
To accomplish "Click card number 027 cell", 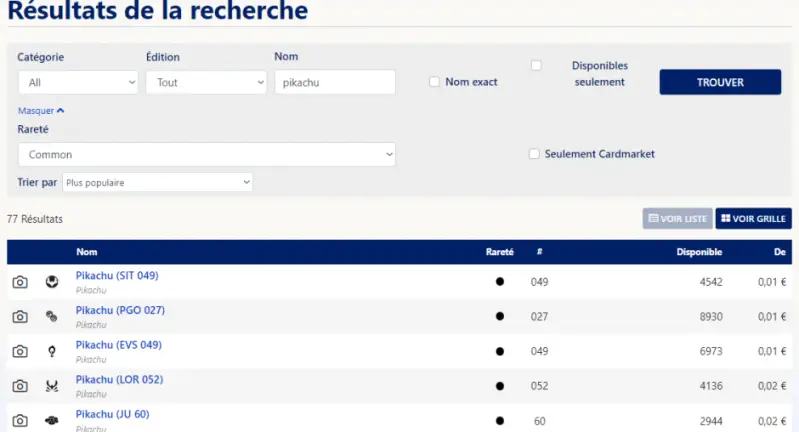I will pyautogui.click(x=540, y=316).
